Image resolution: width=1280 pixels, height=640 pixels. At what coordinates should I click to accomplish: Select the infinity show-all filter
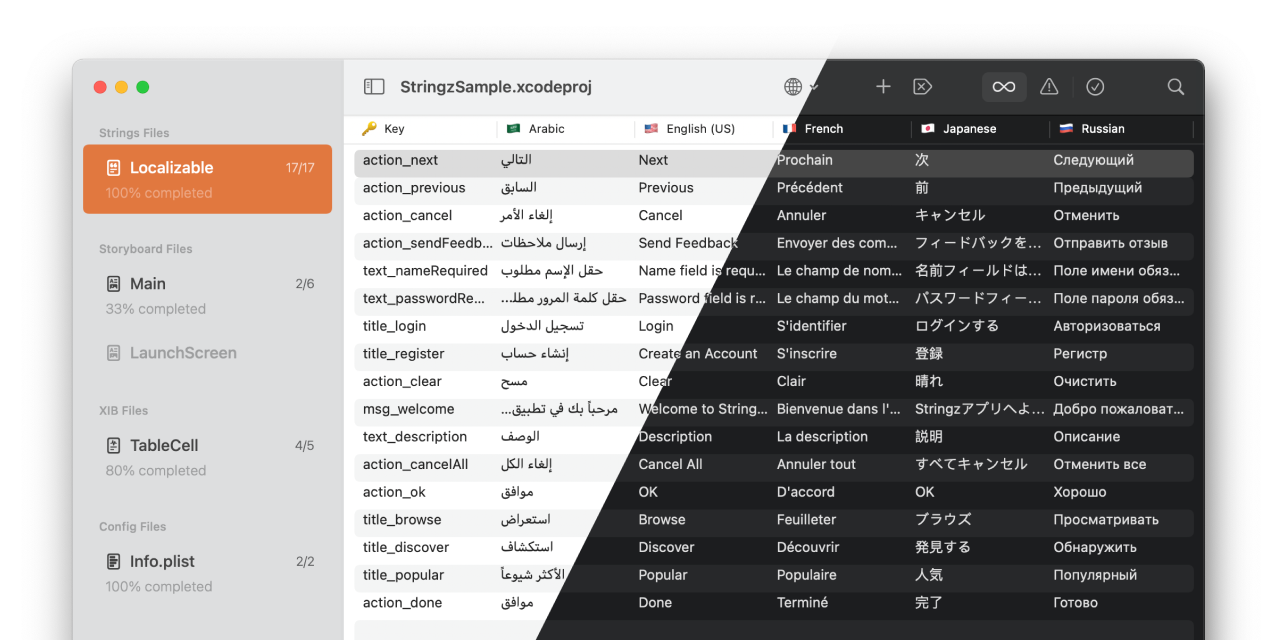[1004, 87]
